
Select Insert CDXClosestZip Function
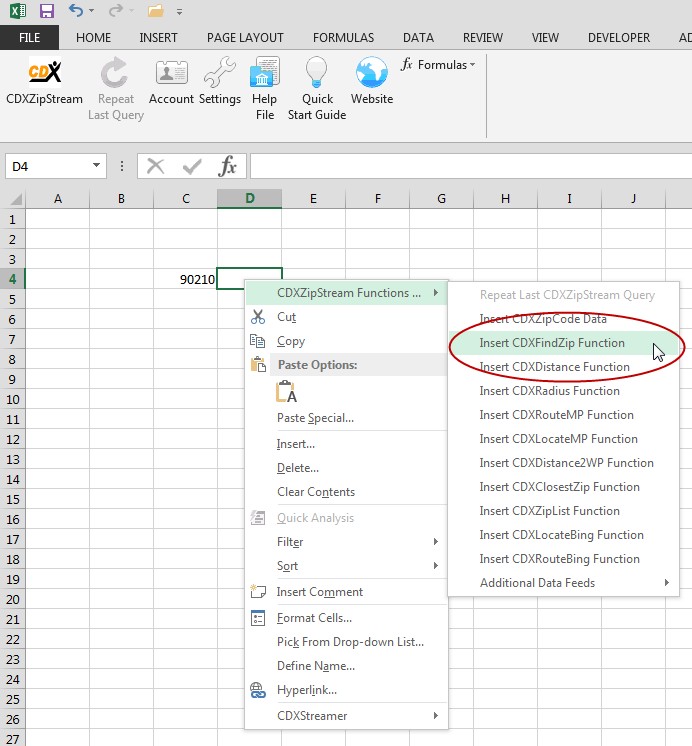tap(563, 487)
